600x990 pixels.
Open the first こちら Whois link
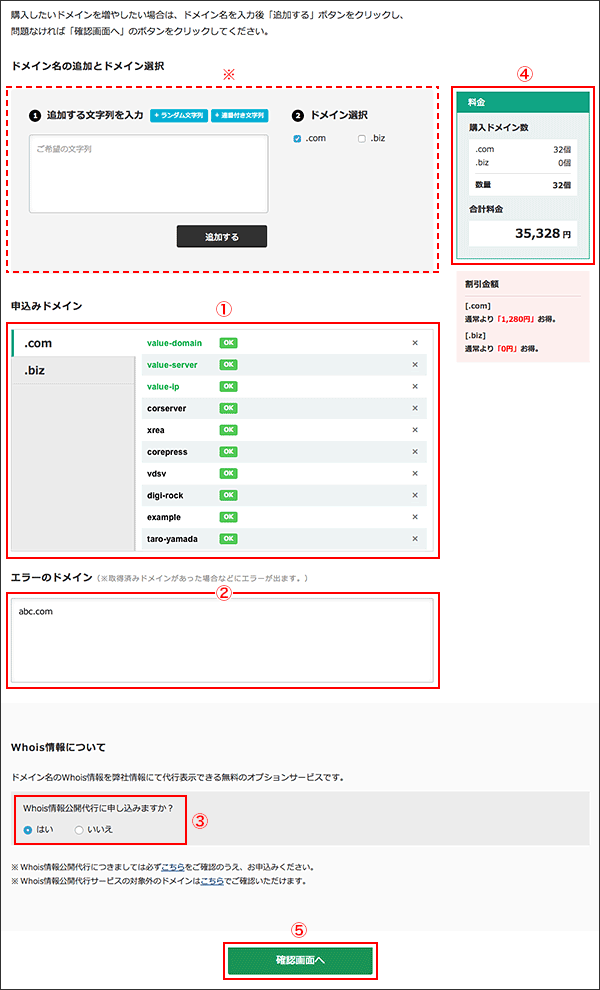pyautogui.click(x=172, y=866)
